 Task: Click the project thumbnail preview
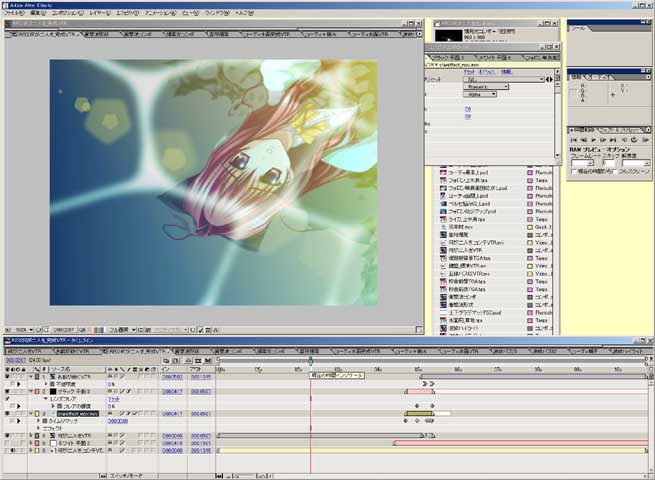[449, 36]
